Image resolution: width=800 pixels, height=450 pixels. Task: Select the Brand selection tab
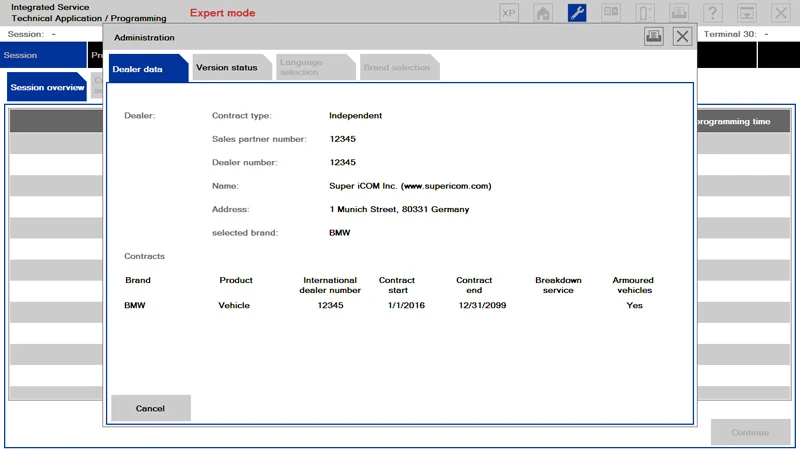399,67
